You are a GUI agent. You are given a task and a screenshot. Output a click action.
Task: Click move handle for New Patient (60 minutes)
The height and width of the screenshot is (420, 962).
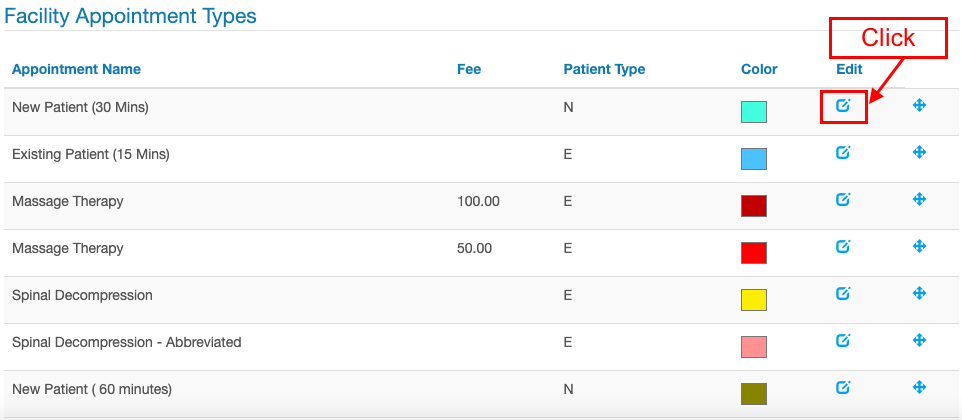tap(919, 388)
